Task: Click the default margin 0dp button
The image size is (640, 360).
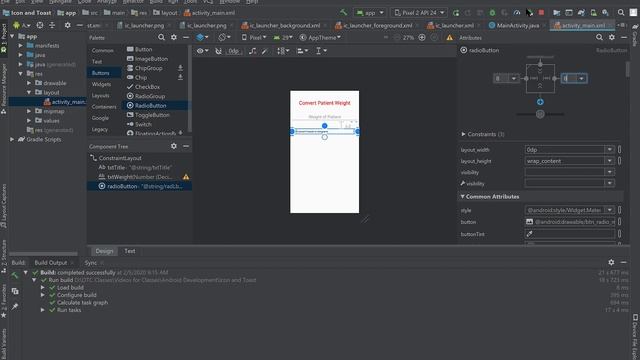Action: [233, 51]
